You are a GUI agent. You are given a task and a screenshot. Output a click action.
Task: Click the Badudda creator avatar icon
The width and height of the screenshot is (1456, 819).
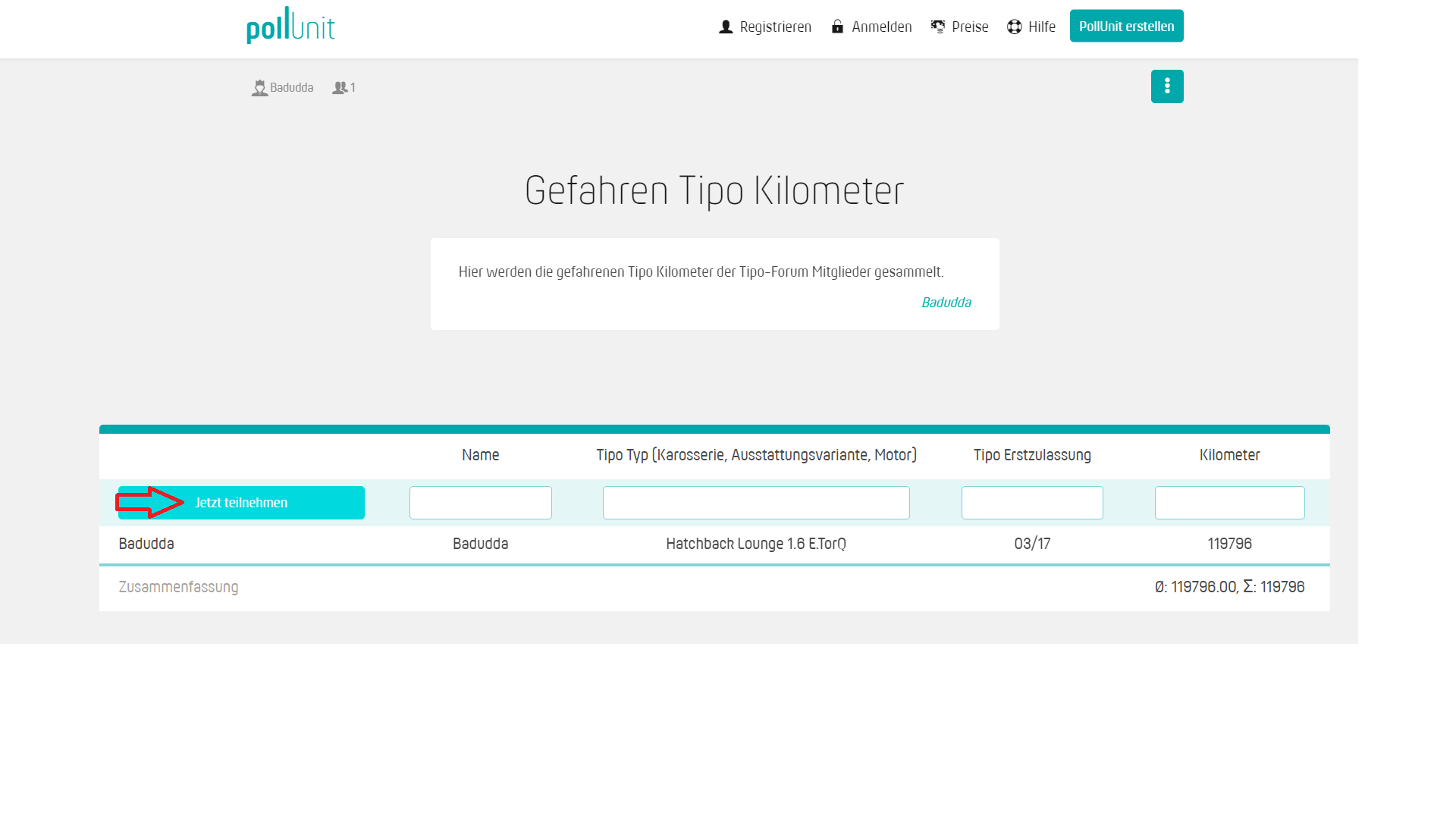(260, 88)
